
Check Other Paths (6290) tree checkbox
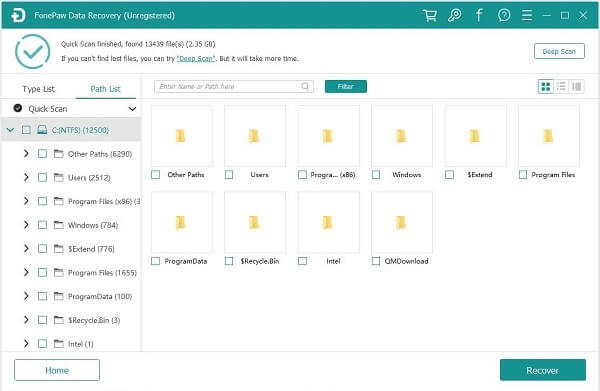point(42,154)
